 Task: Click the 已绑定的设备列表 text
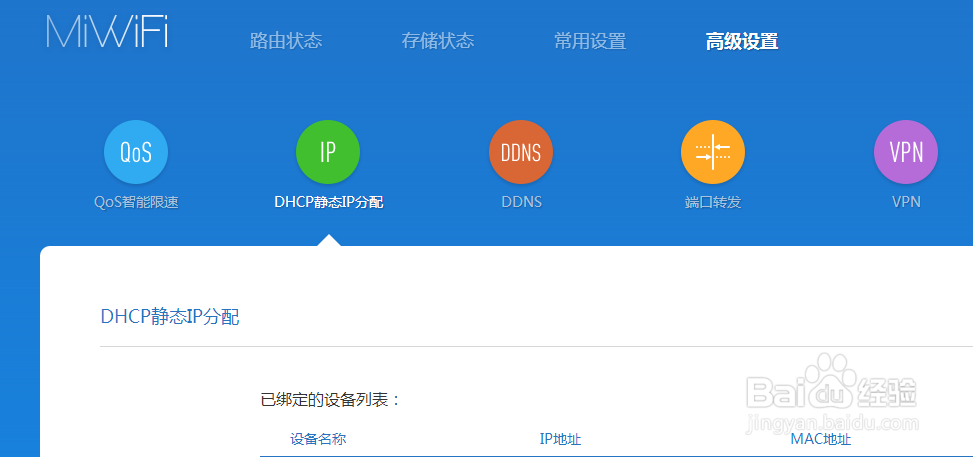pos(331,400)
